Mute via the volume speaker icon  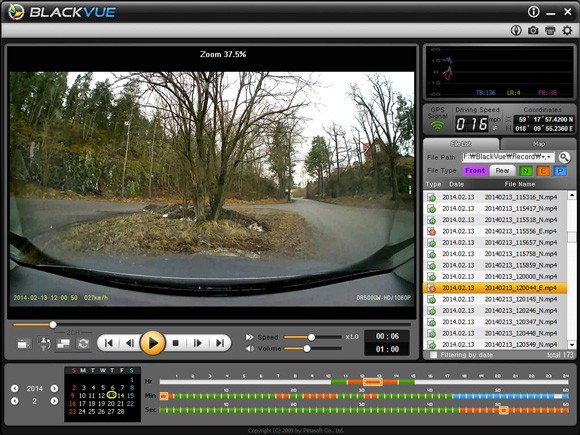click(250, 348)
